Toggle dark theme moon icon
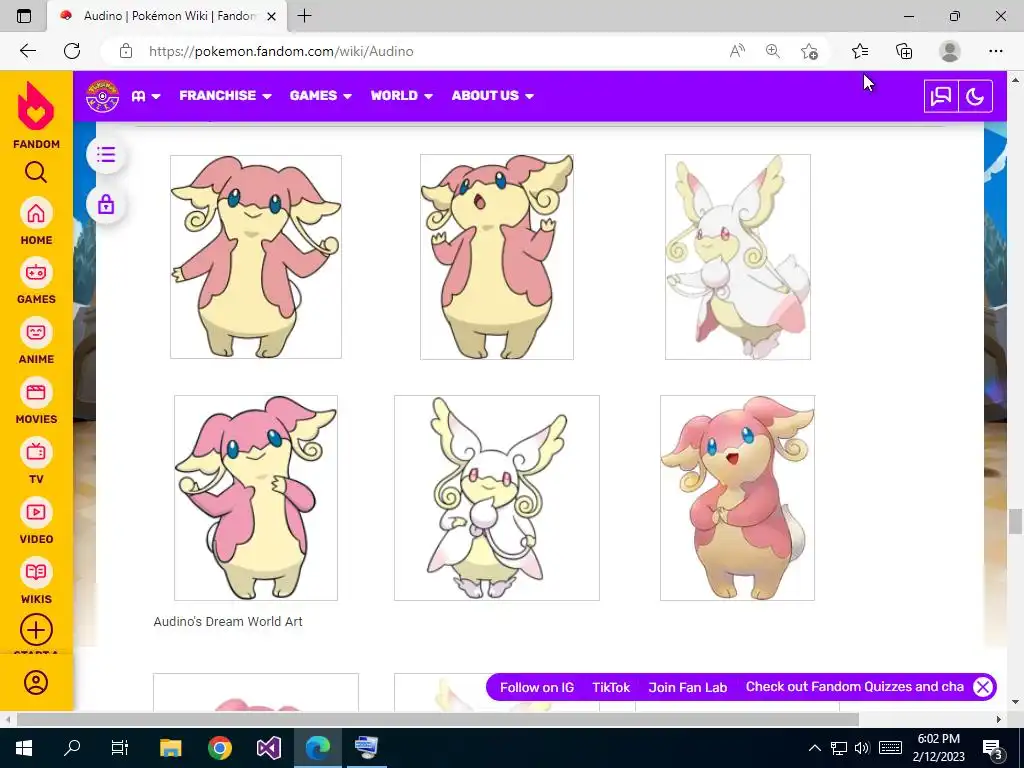Viewport: 1024px width, 768px height. pos(975,97)
